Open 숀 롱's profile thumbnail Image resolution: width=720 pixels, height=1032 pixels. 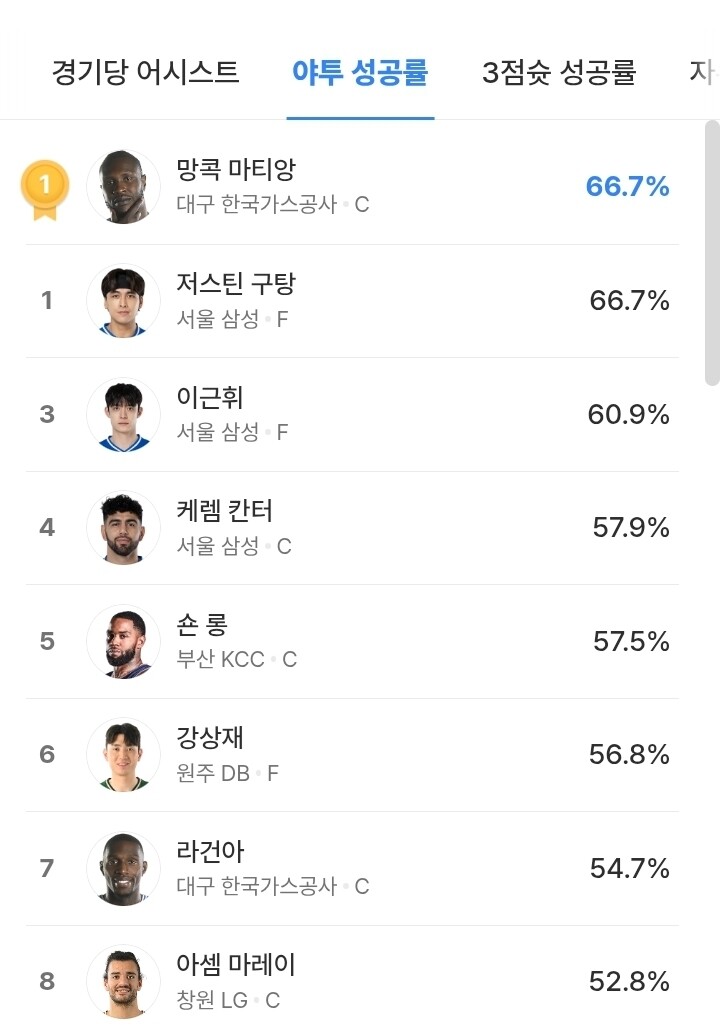[123, 641]
